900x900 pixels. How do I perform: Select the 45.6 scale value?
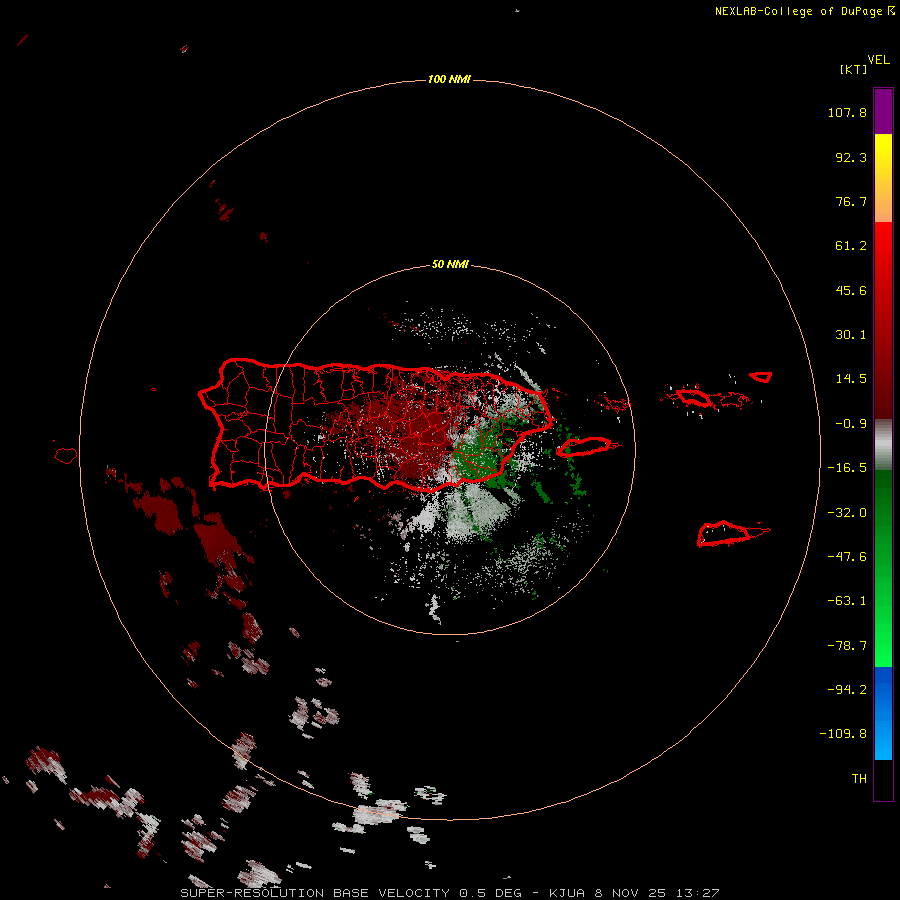(x=851, y=290)
